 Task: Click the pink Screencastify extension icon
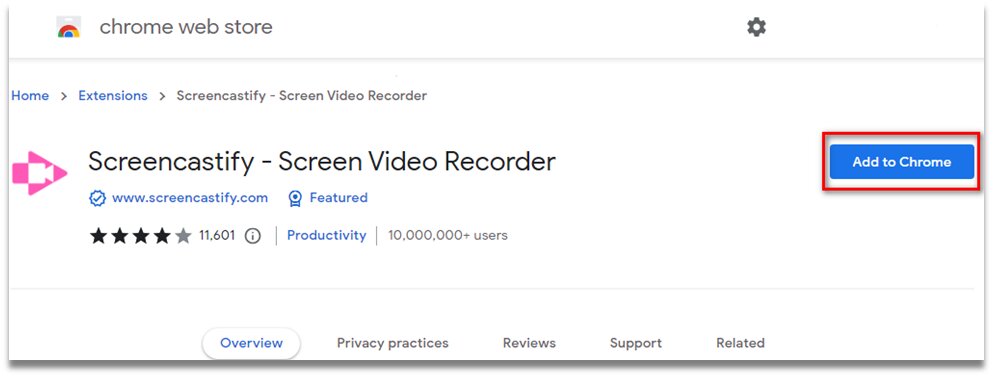pos(39,172)
